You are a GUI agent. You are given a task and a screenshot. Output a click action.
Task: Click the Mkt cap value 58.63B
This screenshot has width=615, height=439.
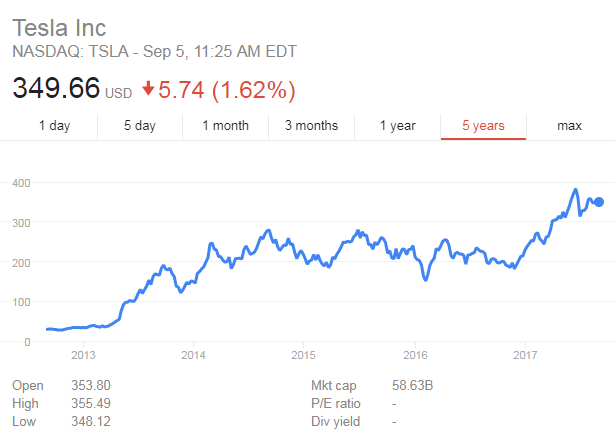[x=412, y=385]
